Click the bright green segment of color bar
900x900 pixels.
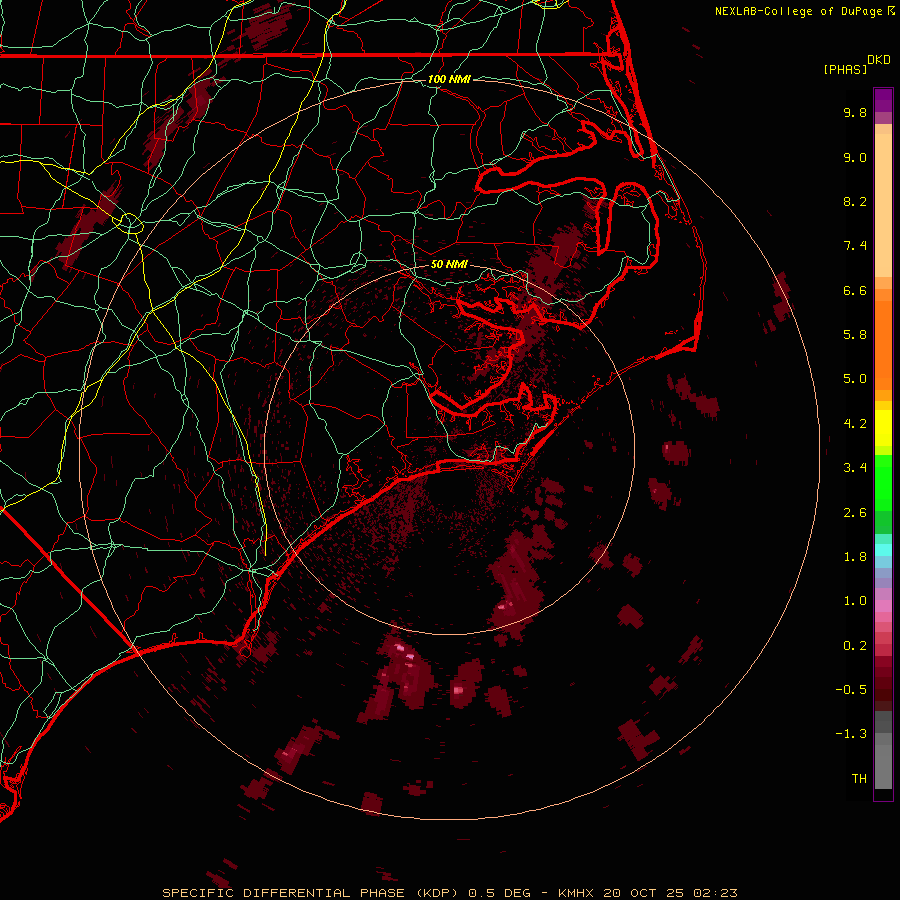pos(883,482)
